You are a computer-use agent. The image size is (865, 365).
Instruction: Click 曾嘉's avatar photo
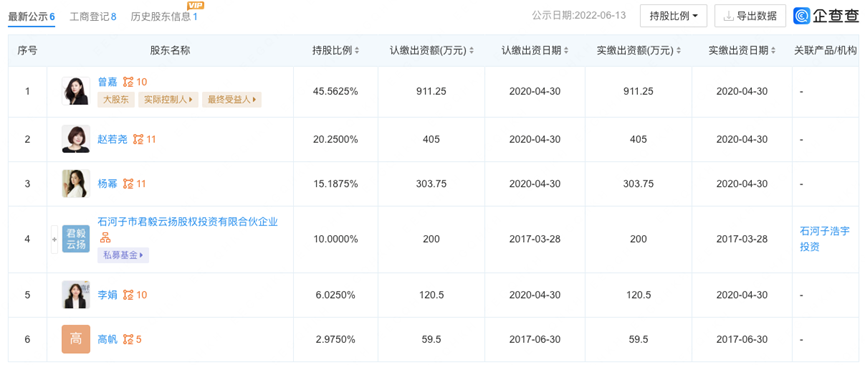76,91
